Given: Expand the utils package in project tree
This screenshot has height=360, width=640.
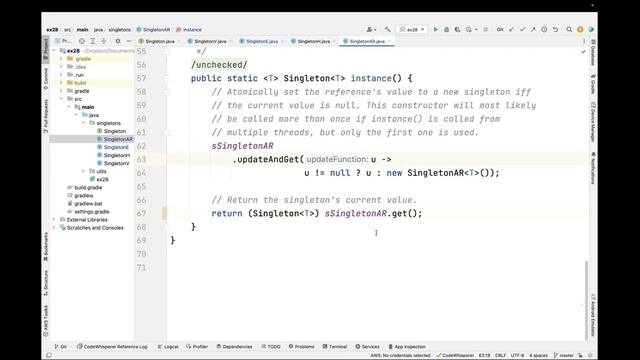Looking at the screenshot, I should pos(83,171).
